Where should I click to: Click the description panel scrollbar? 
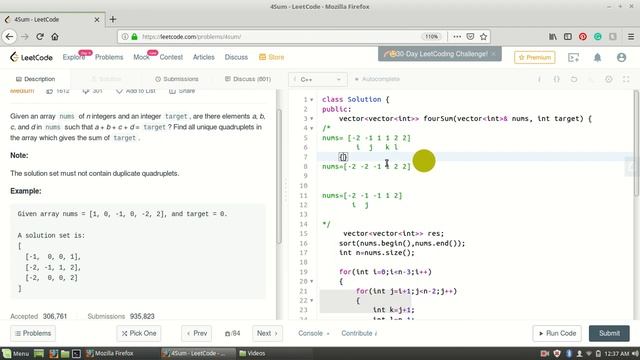coord(280,177)
